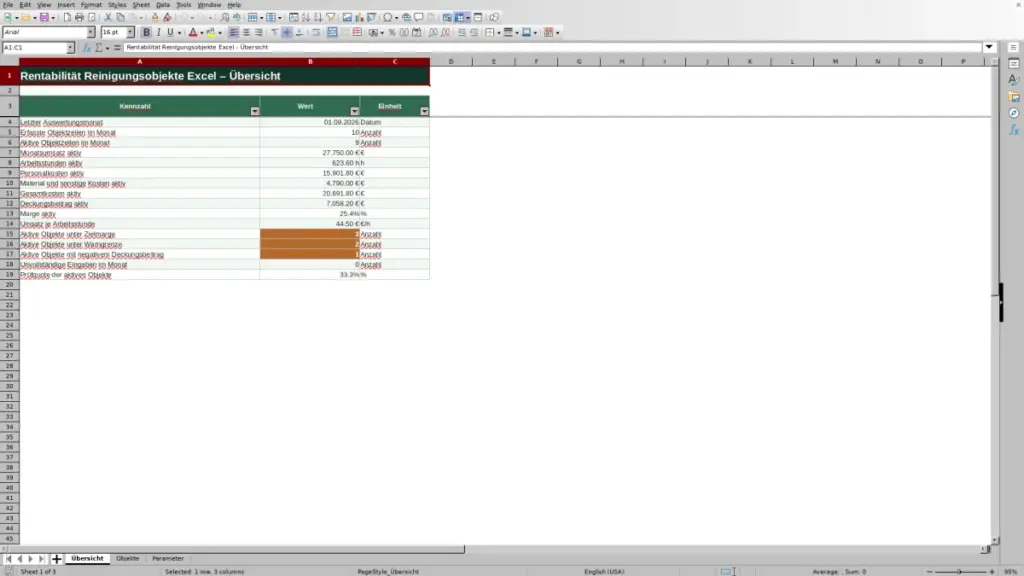Open the Data menu

163,5
